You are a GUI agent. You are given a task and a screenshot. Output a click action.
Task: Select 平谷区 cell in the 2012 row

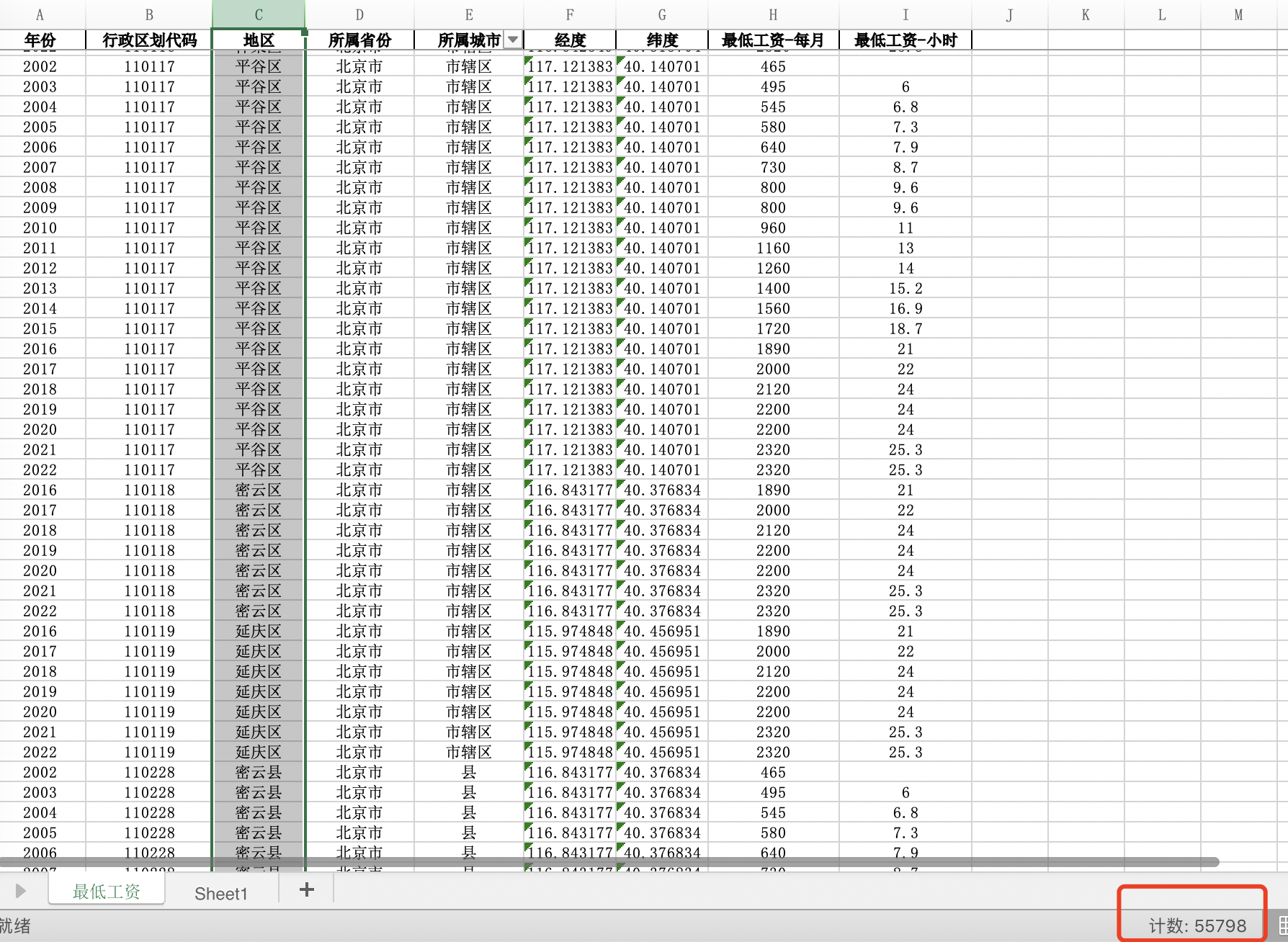[259, 268]
